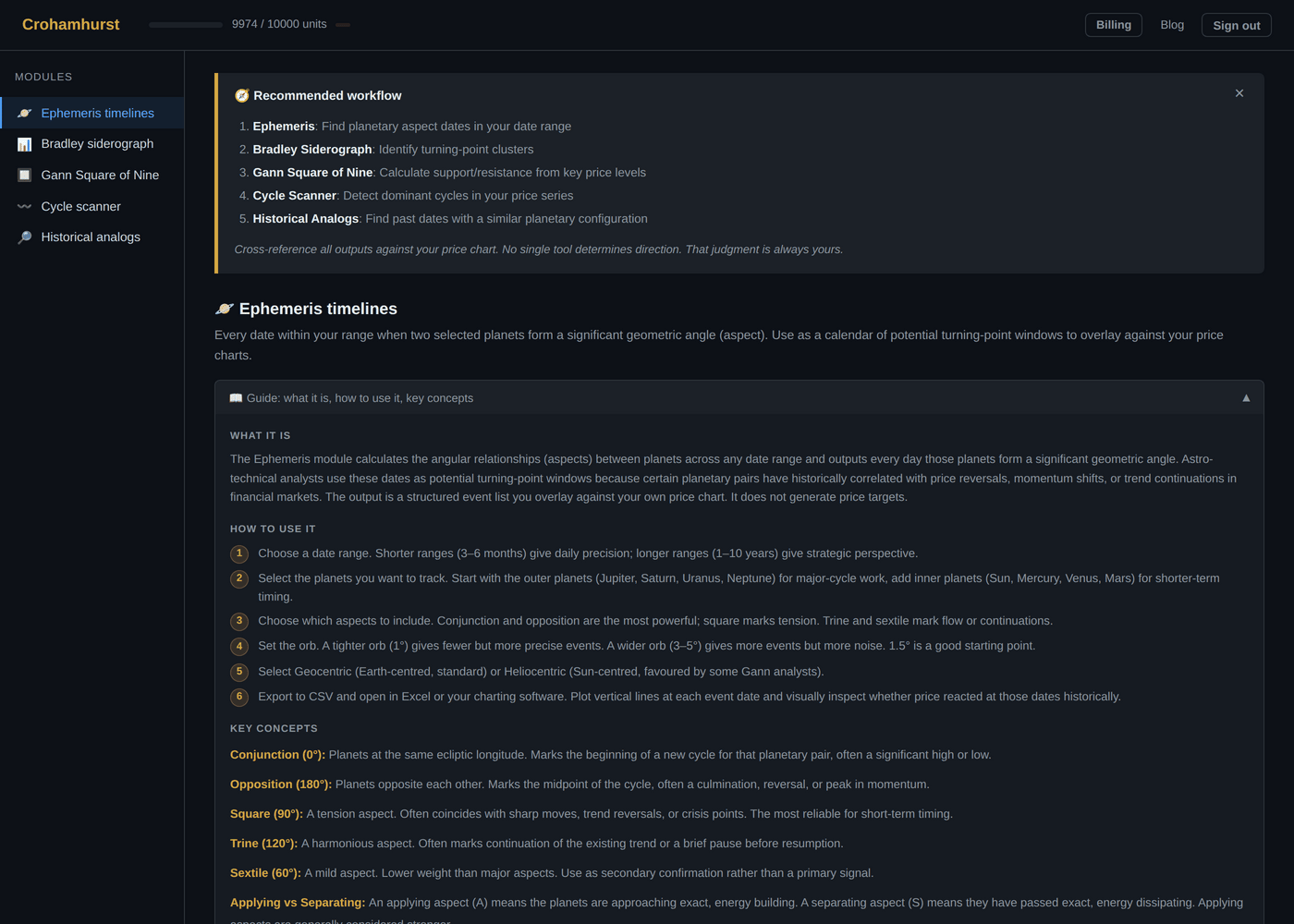Toggle the Guide: what it is header
Viewport: 1294px width, 924px height.
point(739,398)
